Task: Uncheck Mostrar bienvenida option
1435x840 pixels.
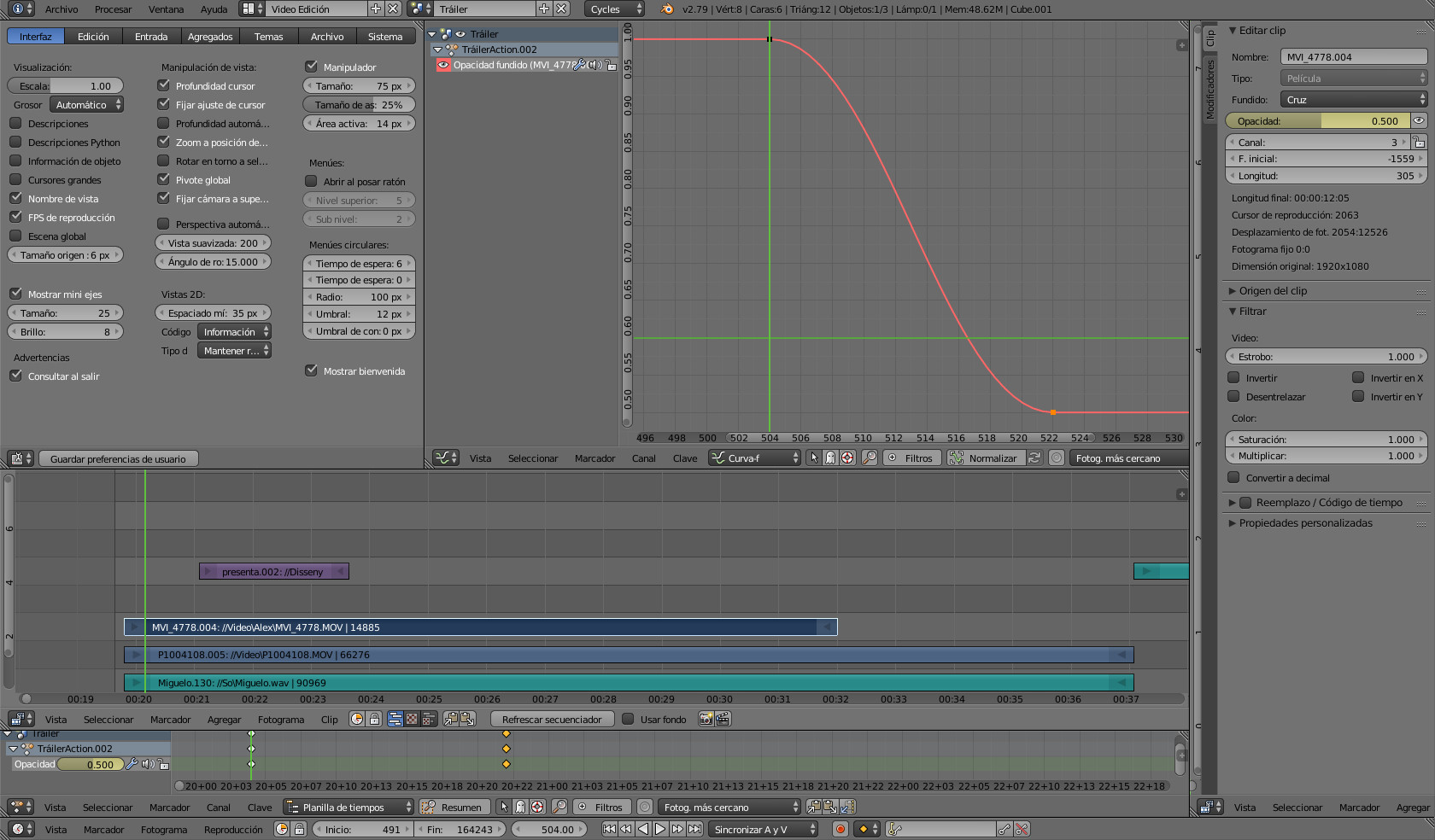Action: pyautogui.click(x=312, y=370)
